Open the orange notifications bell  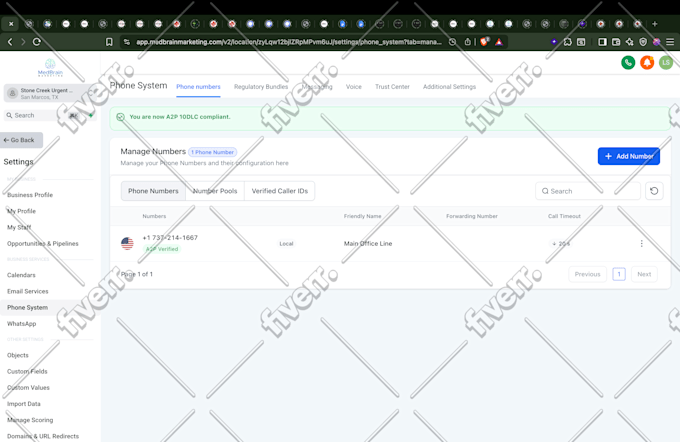(x=647, y=62)
